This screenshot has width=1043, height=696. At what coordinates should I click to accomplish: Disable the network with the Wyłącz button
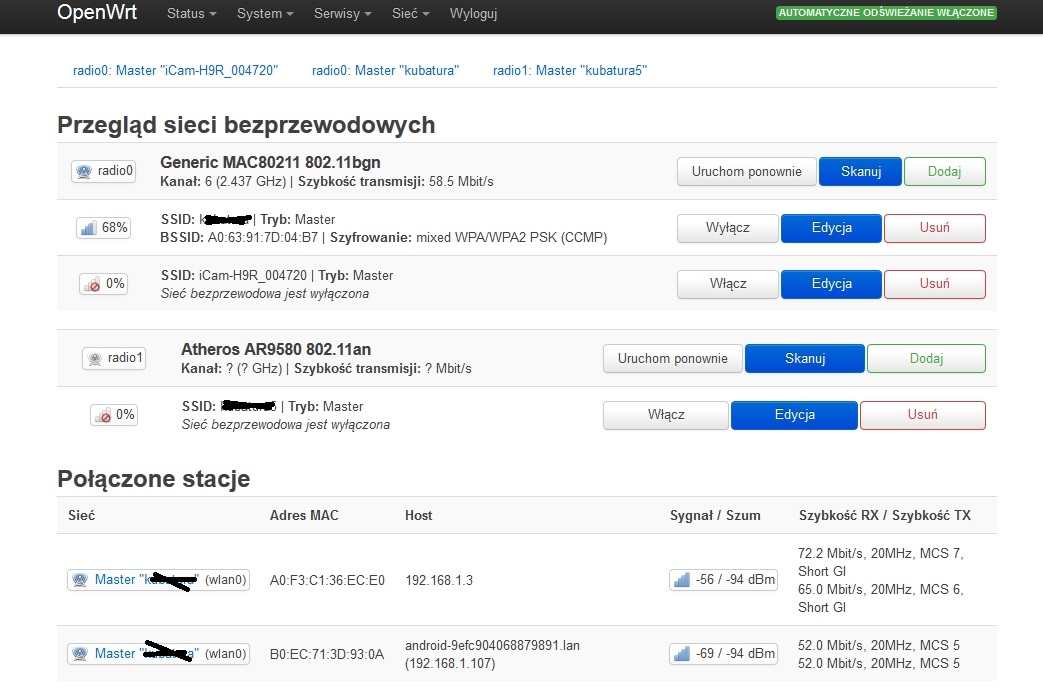click(727, 227)
